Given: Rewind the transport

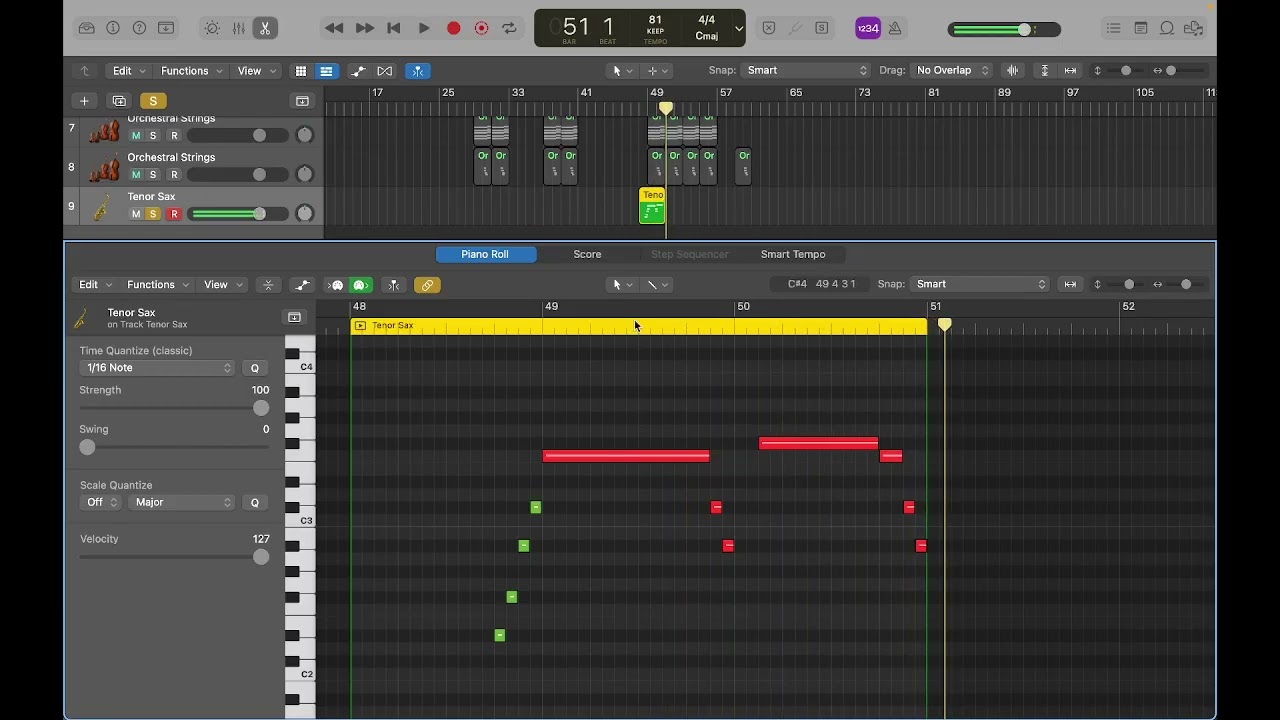Looking at the screenshot, I should tap(335, 28).
